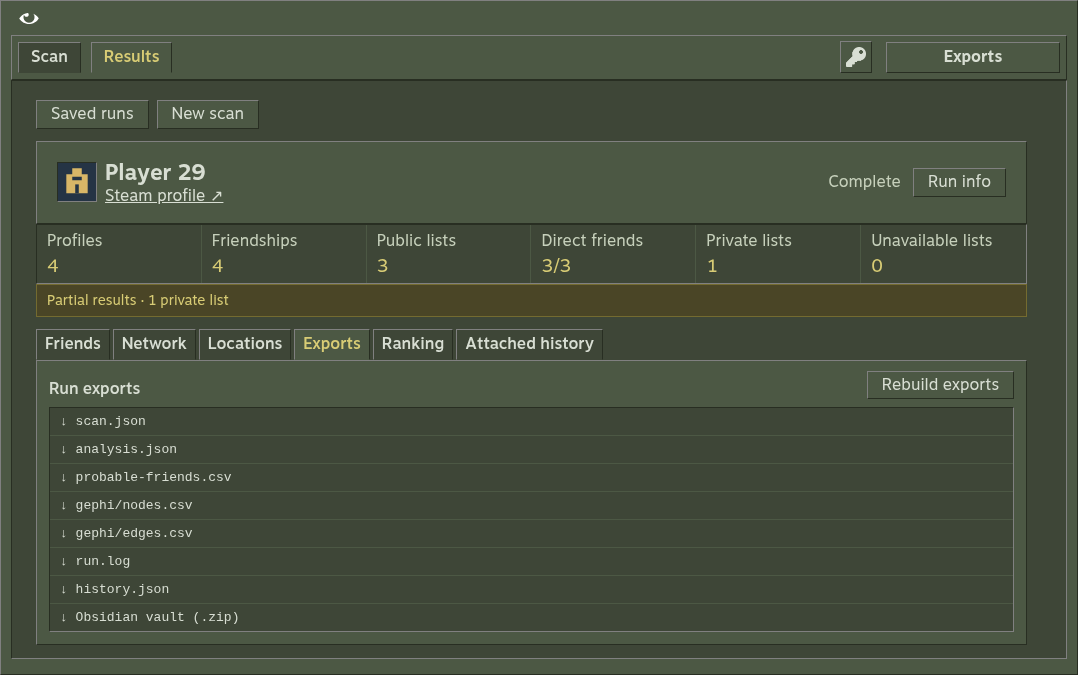Viewport: 1078px width, 675px height.
Task: Click Rebuild exports button
Action: (940, 385)
